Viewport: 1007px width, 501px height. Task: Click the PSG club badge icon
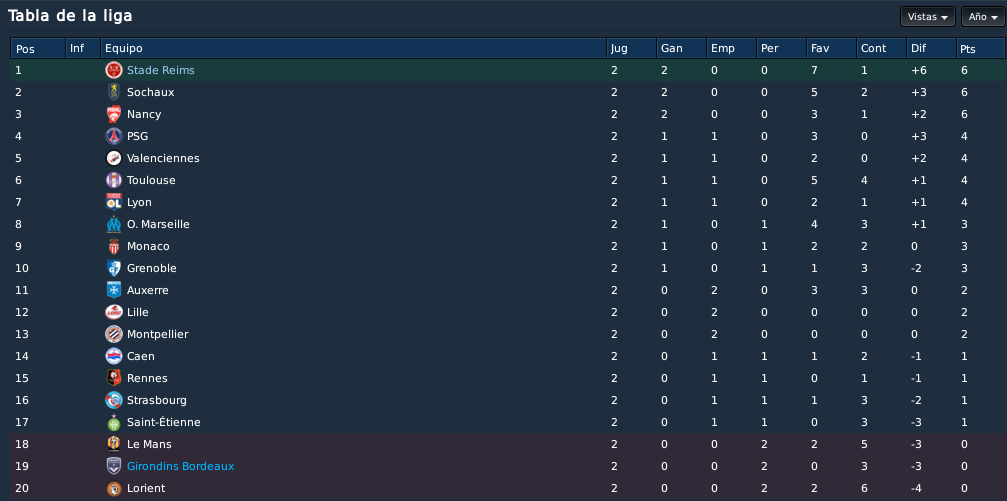114,136
